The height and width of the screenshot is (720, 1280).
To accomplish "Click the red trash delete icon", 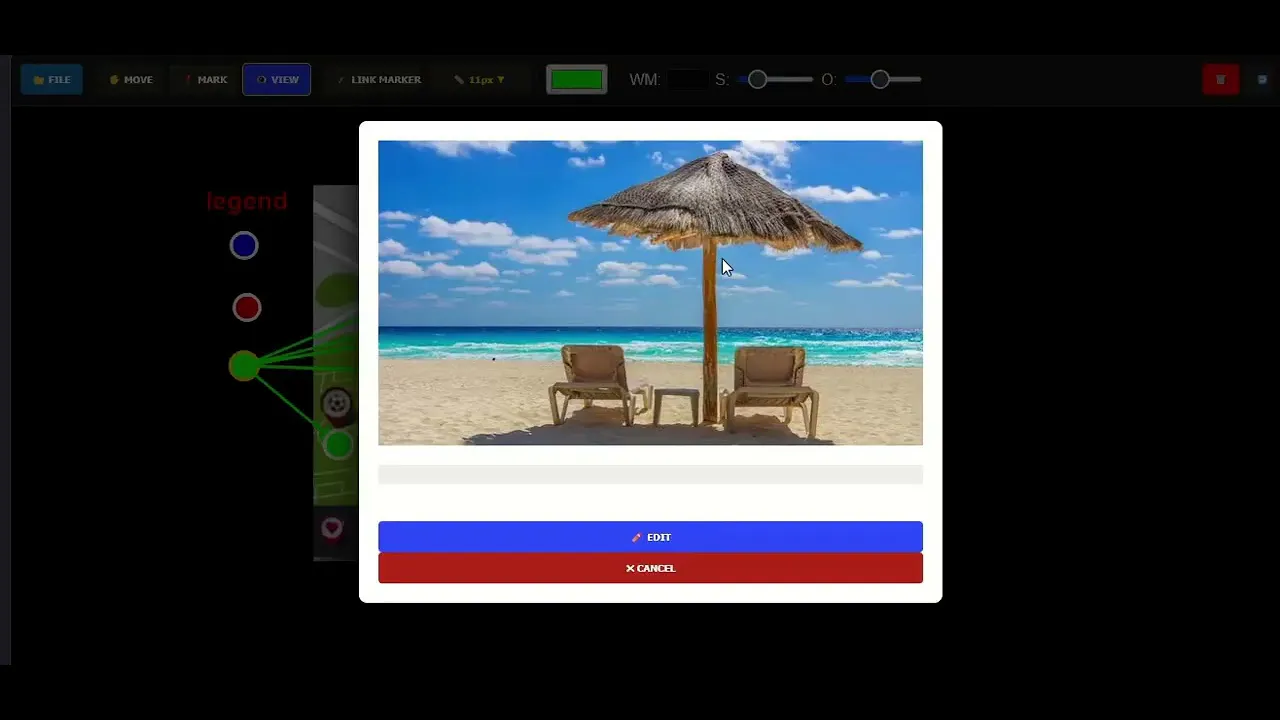I will (x=1221, y=79).
